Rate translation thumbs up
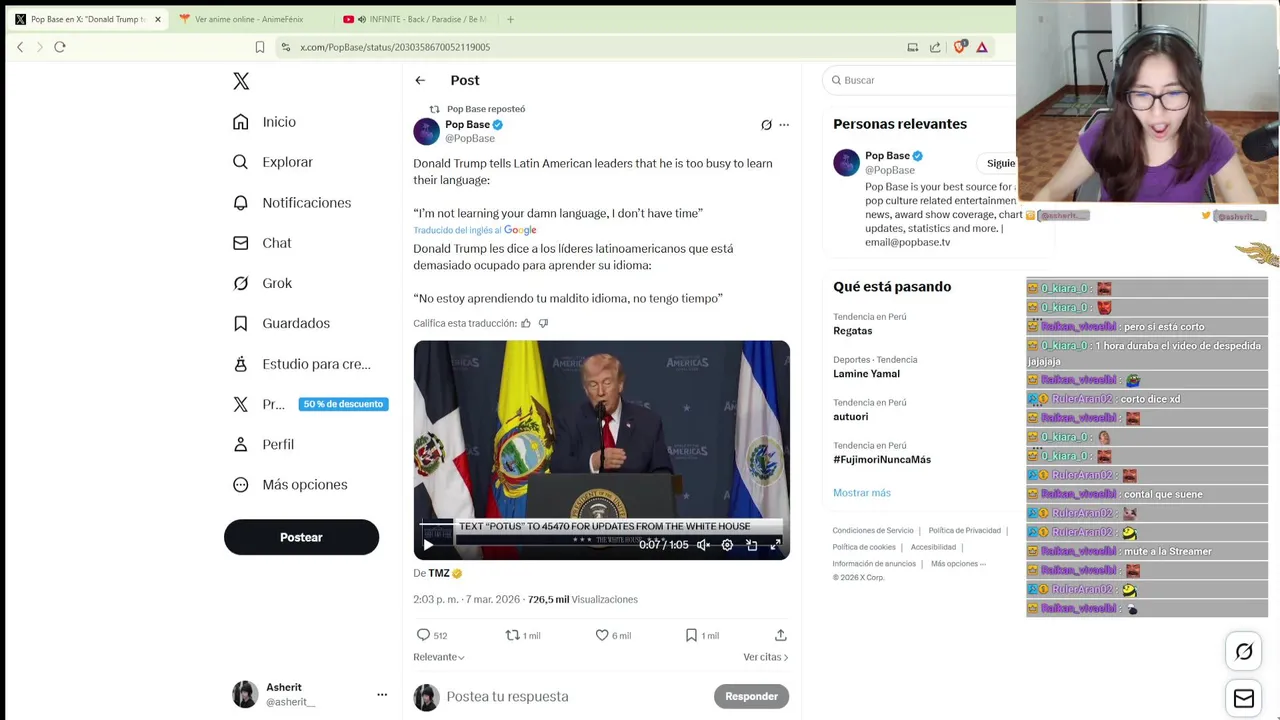Viewport: 1280px width, 720px height. 526,323
